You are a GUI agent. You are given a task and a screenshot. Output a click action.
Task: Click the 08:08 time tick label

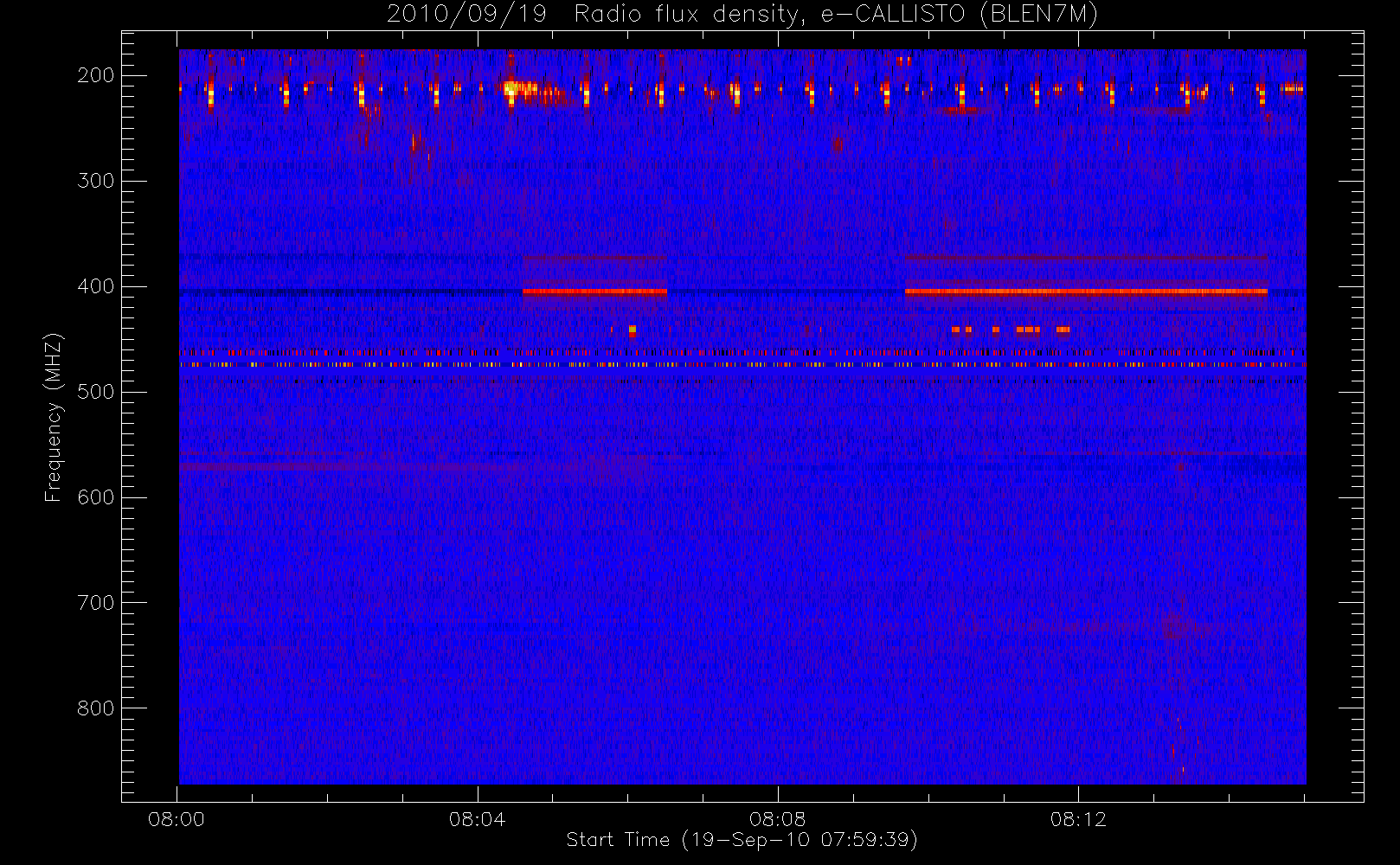778,819
